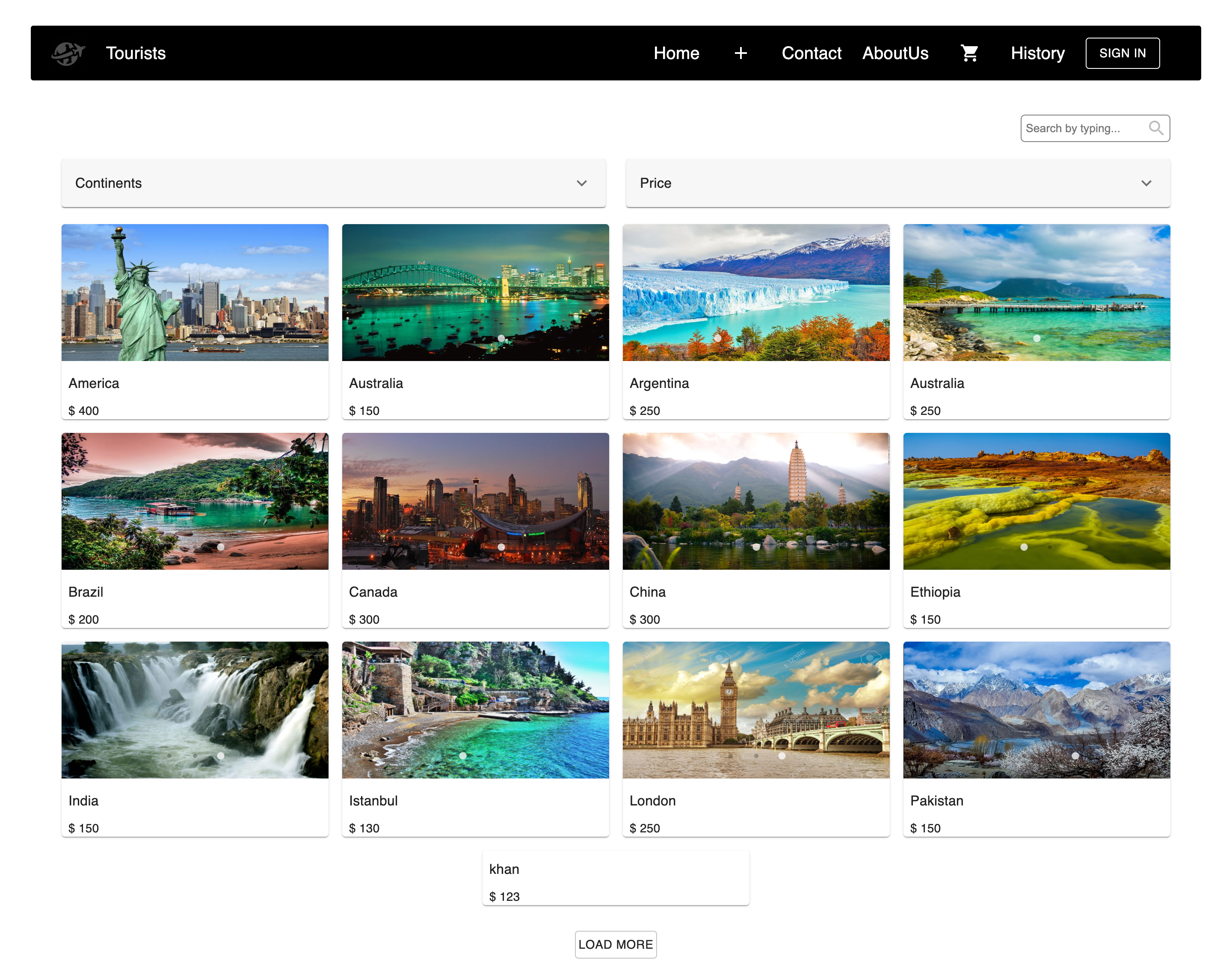Click the Brazil card title

click(86, 592)
